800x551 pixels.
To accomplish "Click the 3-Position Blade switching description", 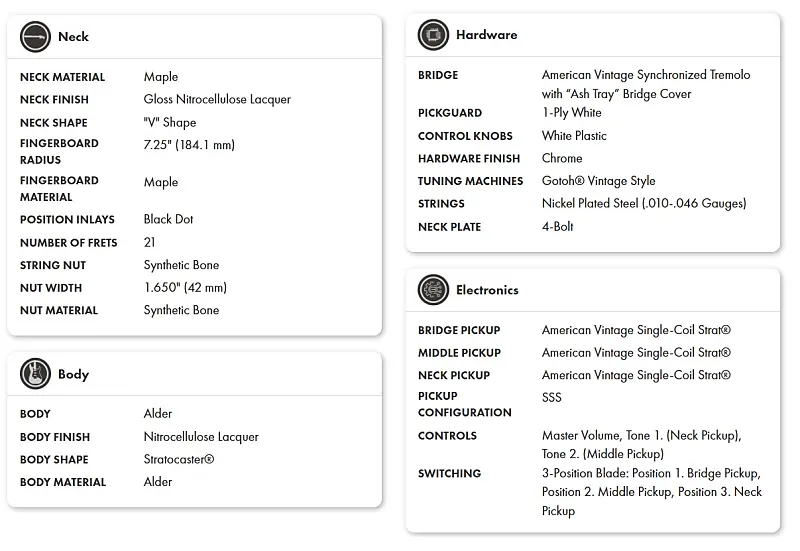I will coord(651,492).
